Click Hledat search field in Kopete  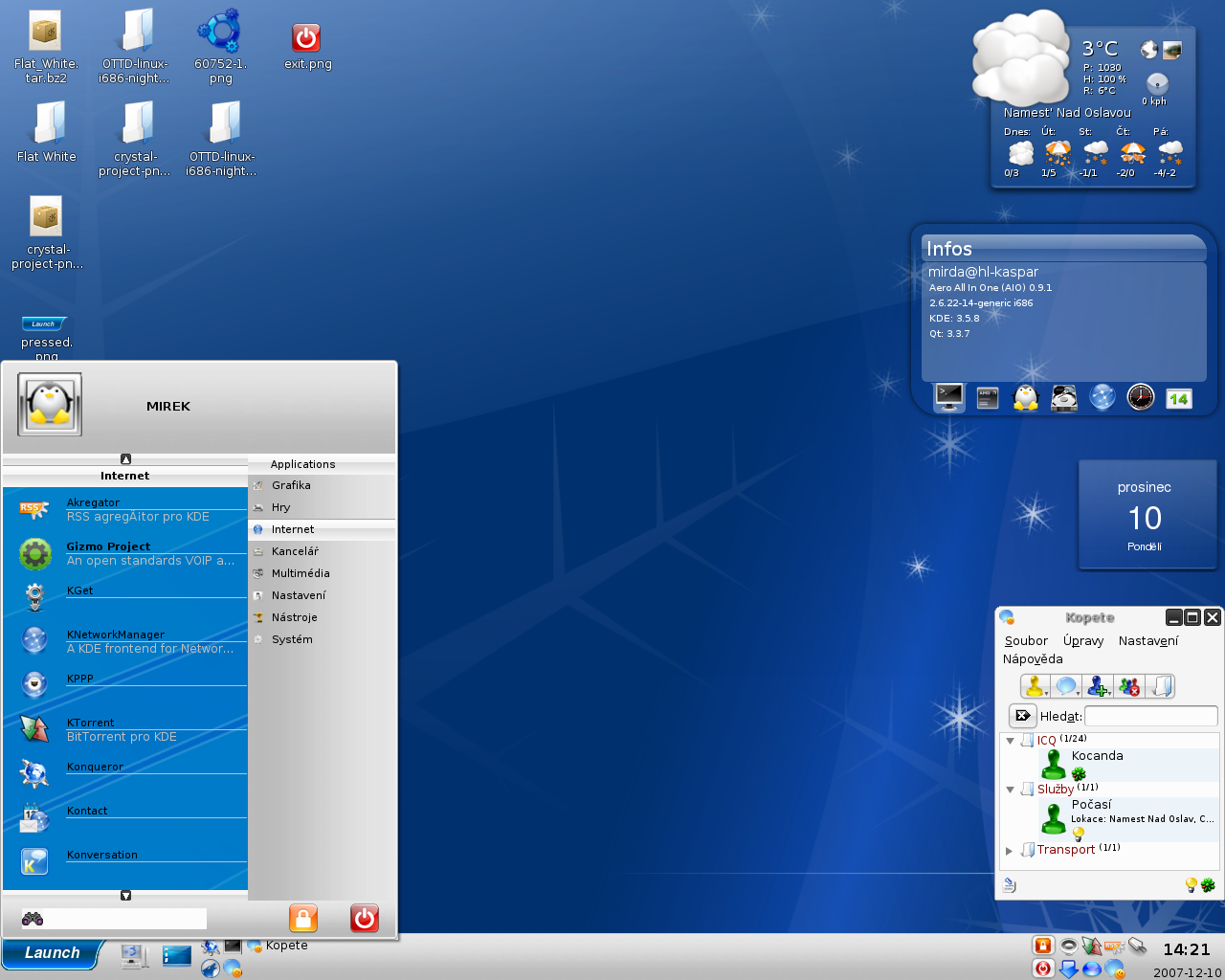(x=1151, y=716)
